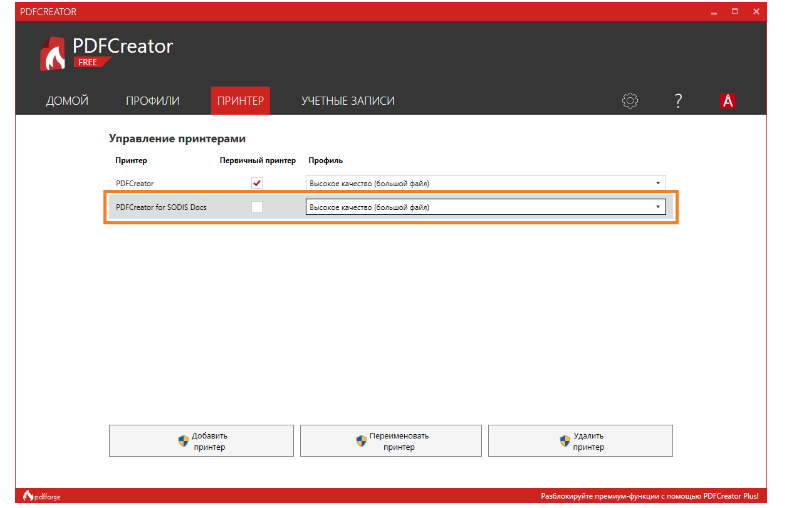Image resolution: width=793 pixels, height=508 pixels.
Task: Open profile dropdown for PDFCreator printer
Action: [x=486, y=183]
